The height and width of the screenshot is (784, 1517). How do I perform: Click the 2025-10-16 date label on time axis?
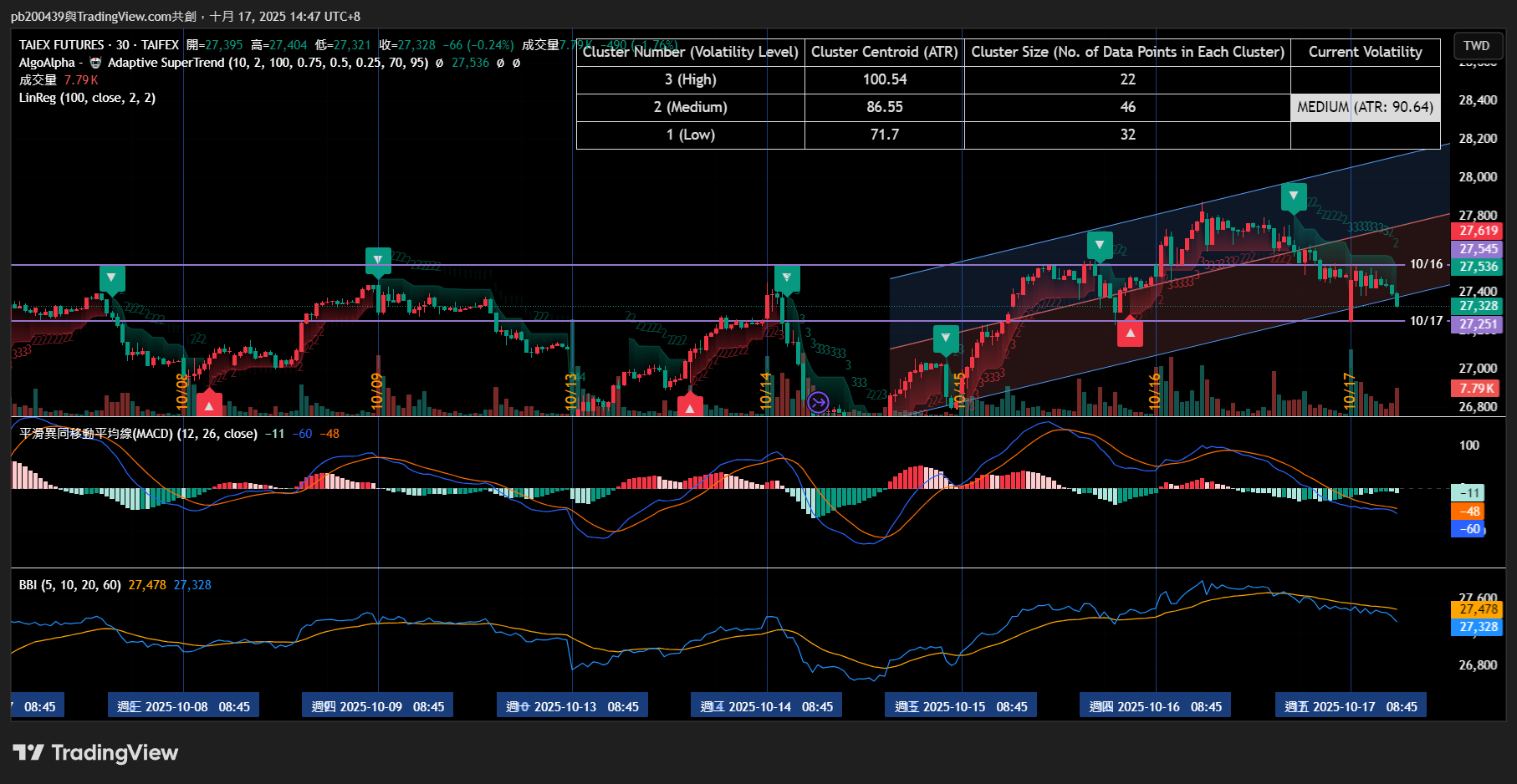(1155, 706)
